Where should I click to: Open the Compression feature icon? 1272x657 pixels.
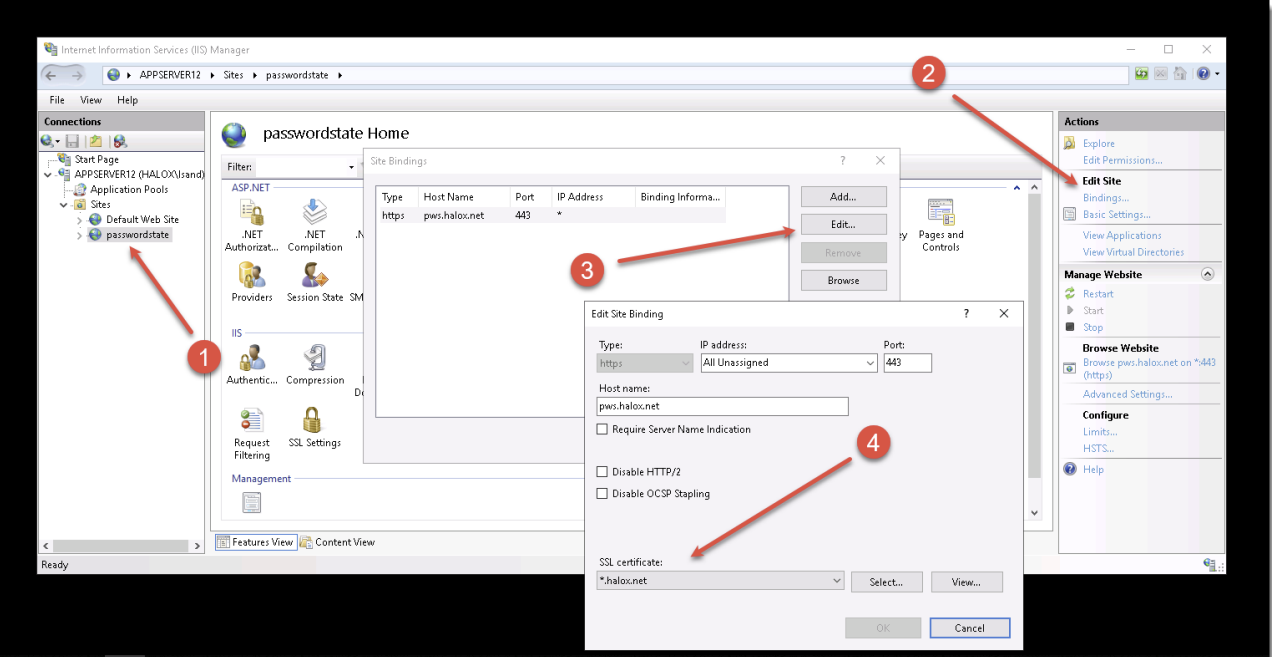coord(315,358)
